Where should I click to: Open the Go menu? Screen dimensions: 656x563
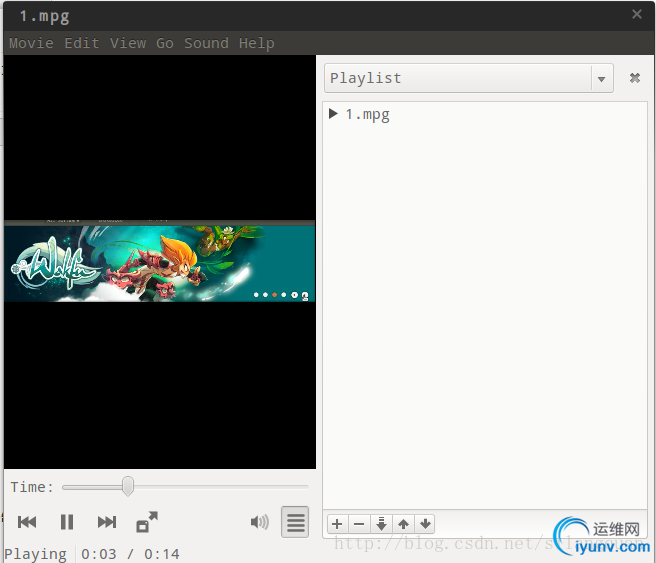[x=165, y=43]
